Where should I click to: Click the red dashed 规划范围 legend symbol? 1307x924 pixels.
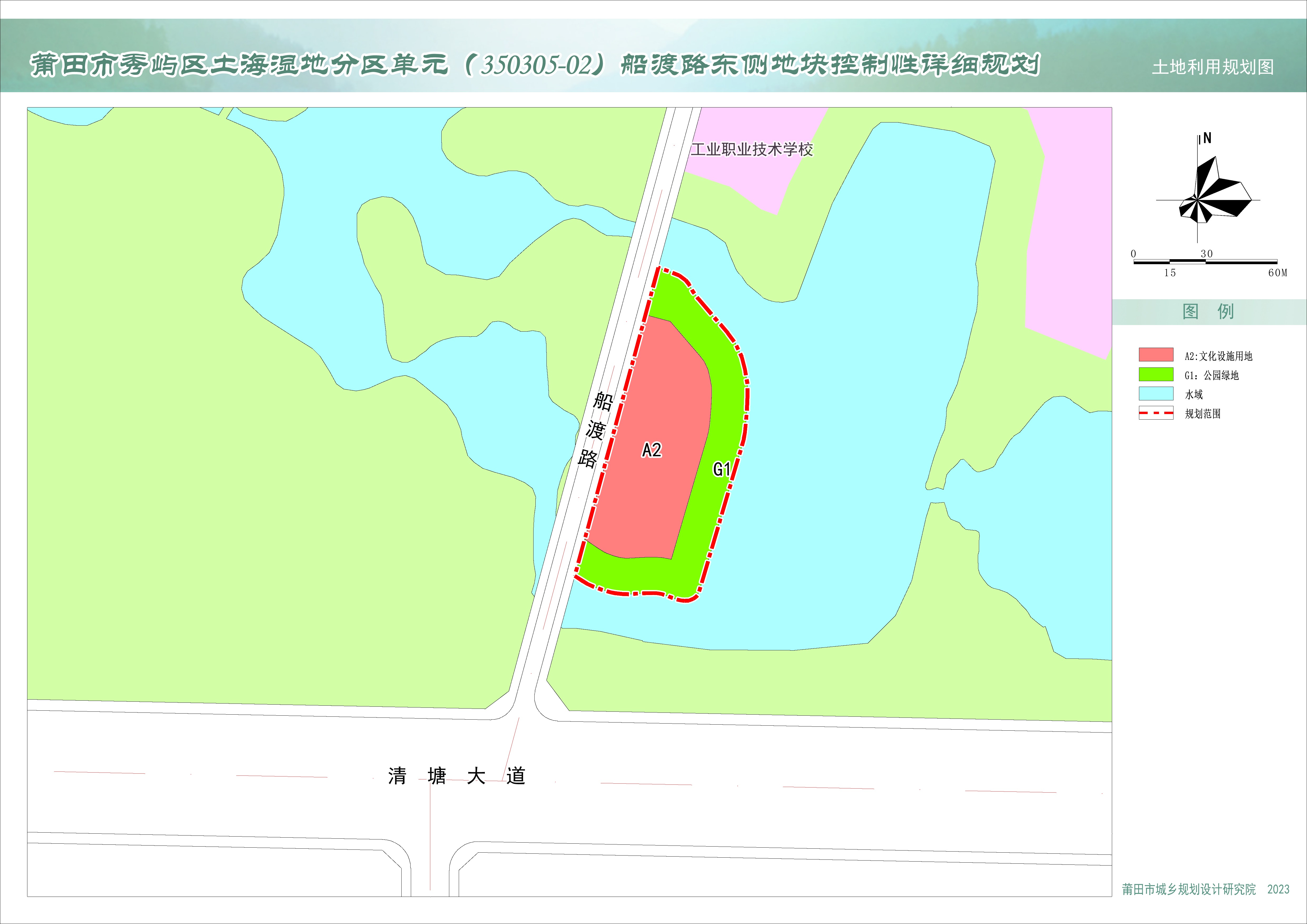1156,413
